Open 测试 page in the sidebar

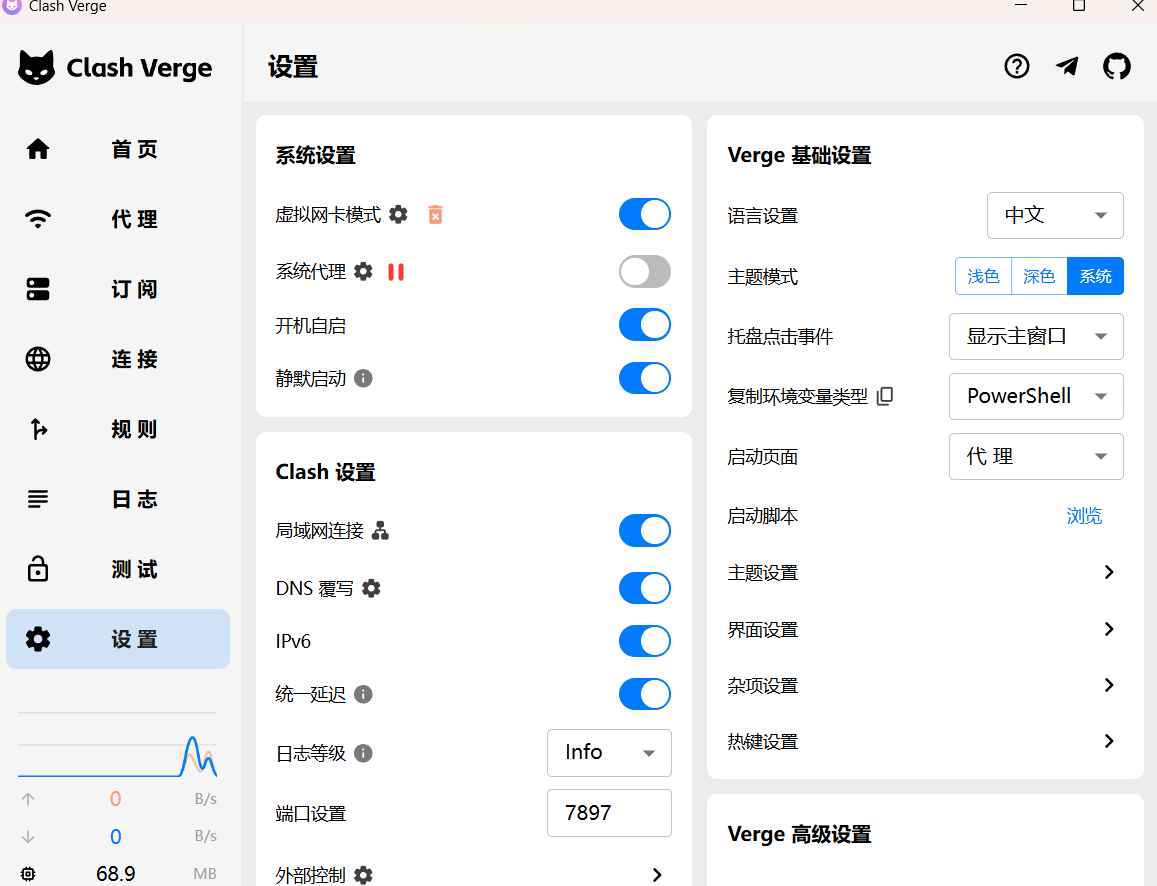(118, 569)
